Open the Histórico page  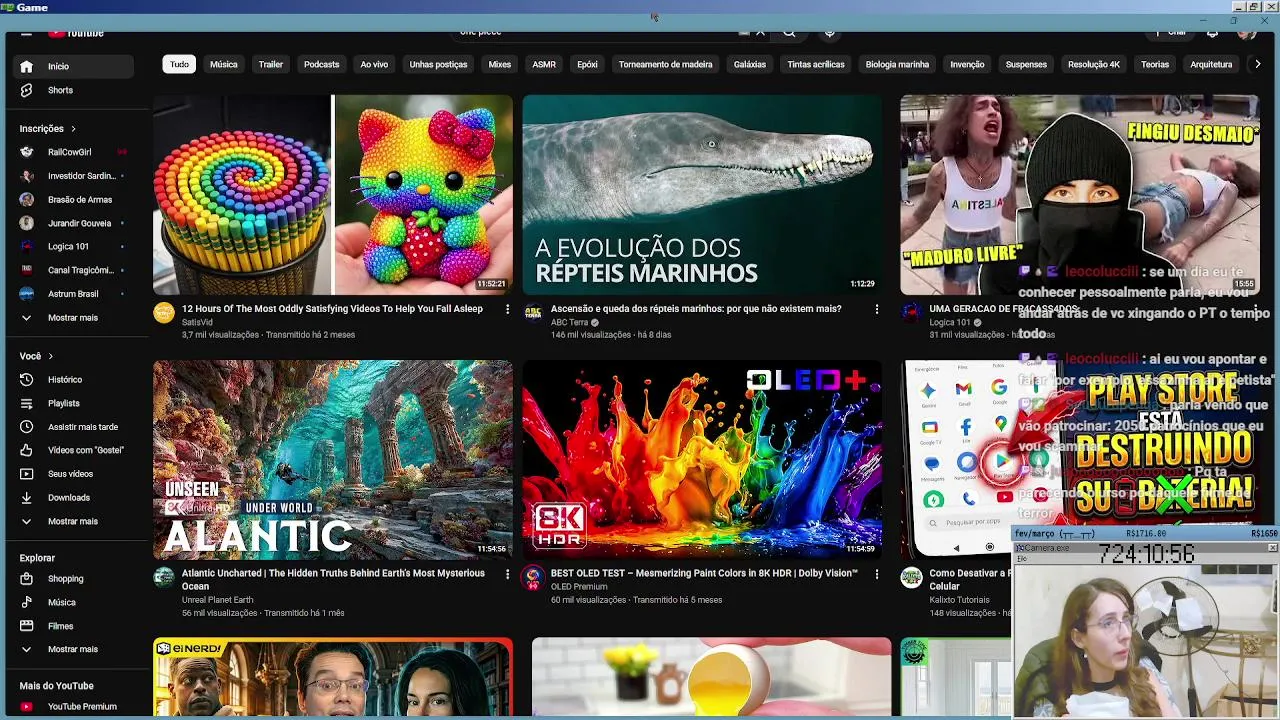click(72, 380)
